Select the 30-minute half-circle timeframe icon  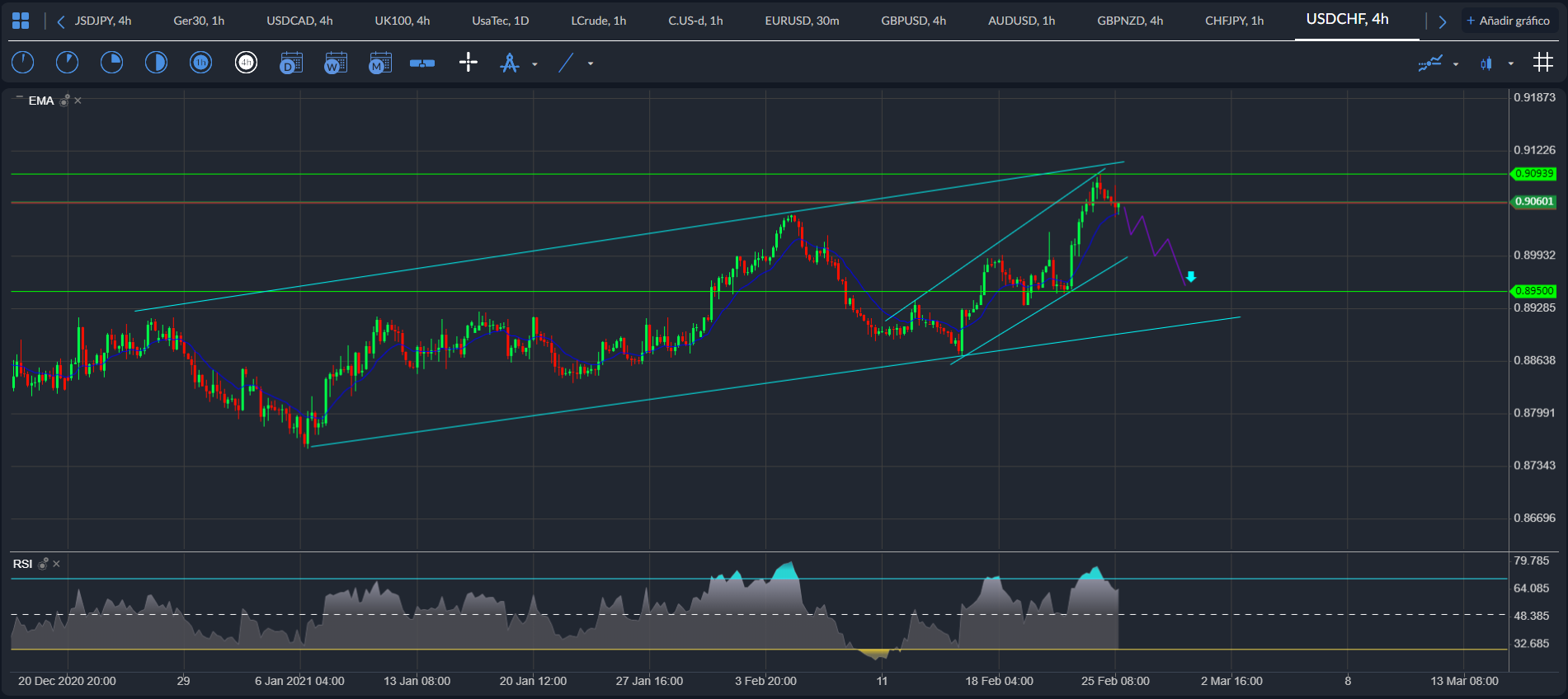tap(156, 62)
